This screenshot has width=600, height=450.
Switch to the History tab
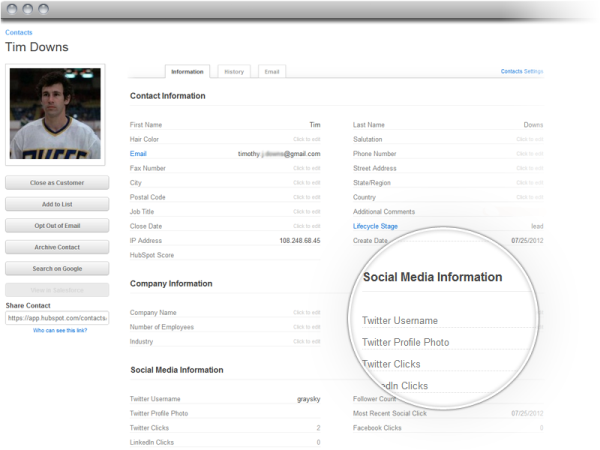234,72
